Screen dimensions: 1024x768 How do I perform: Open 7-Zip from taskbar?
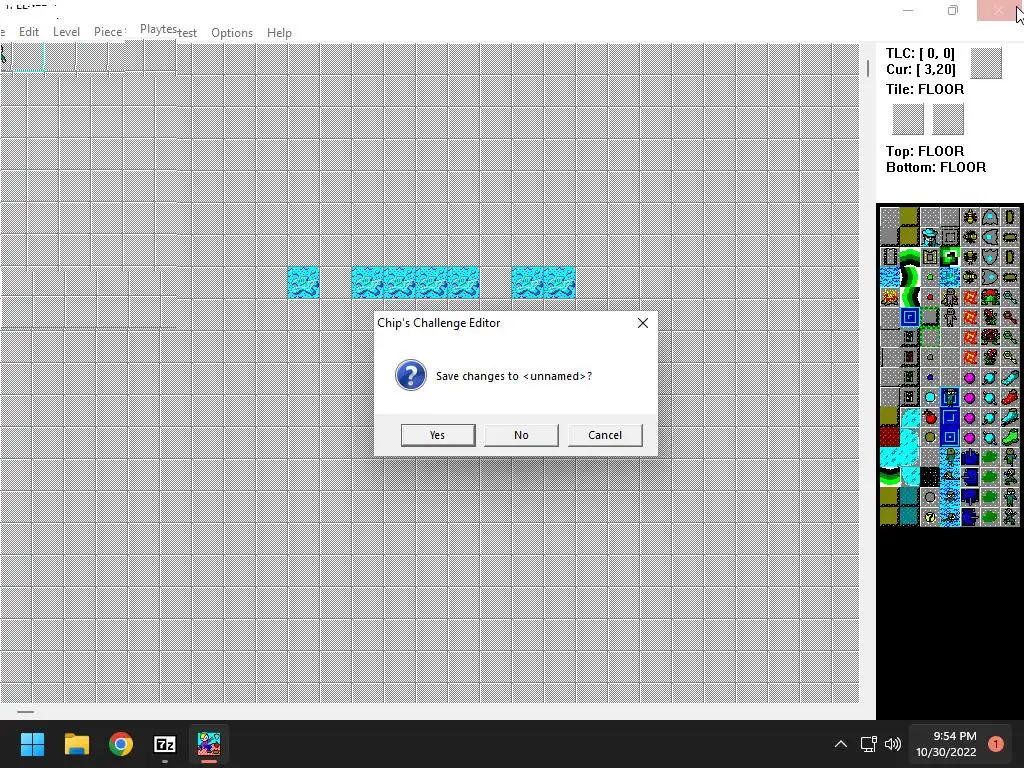165,744
